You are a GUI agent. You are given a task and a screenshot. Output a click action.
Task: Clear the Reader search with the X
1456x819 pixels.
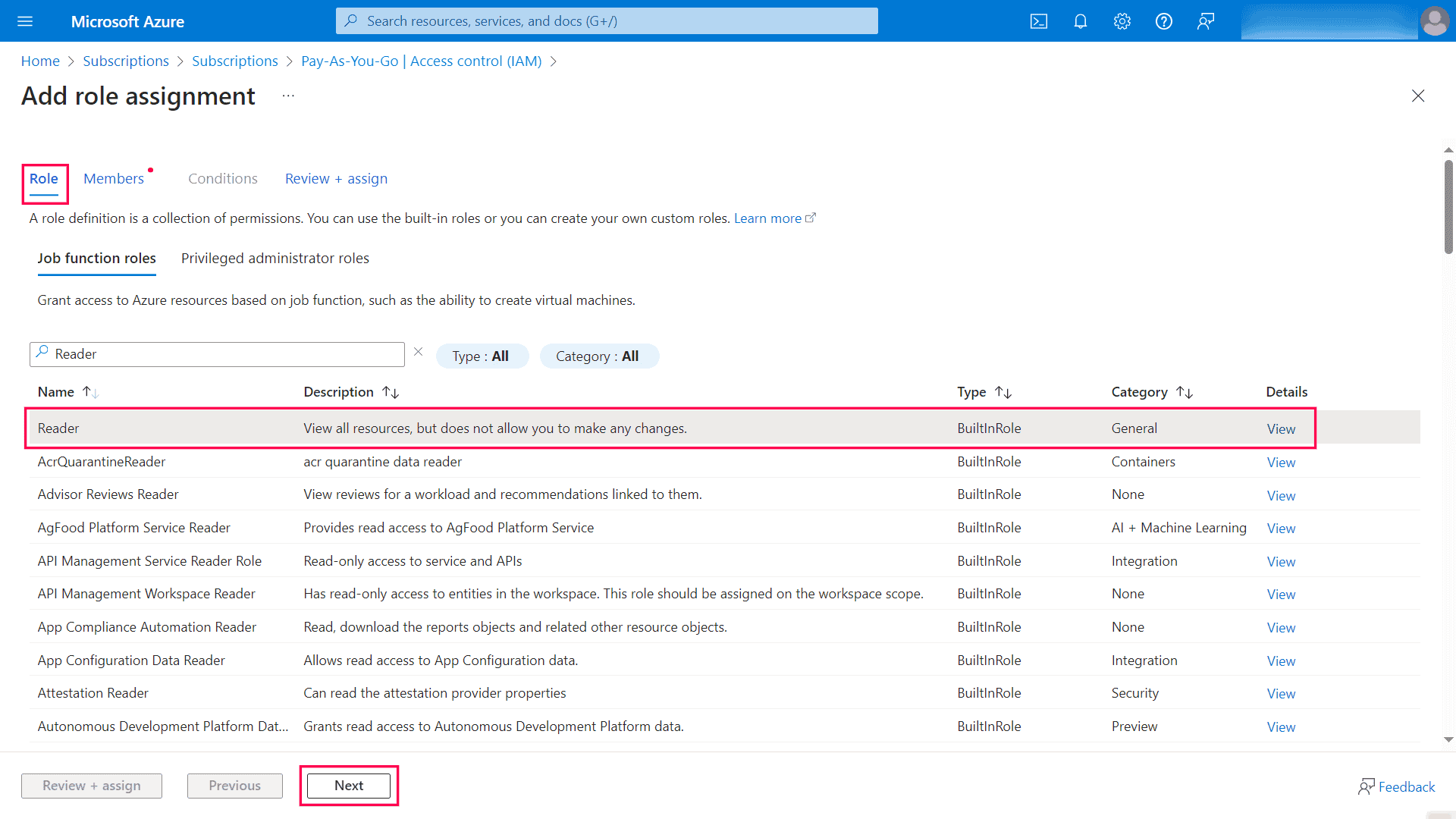(x=418, y=351)
